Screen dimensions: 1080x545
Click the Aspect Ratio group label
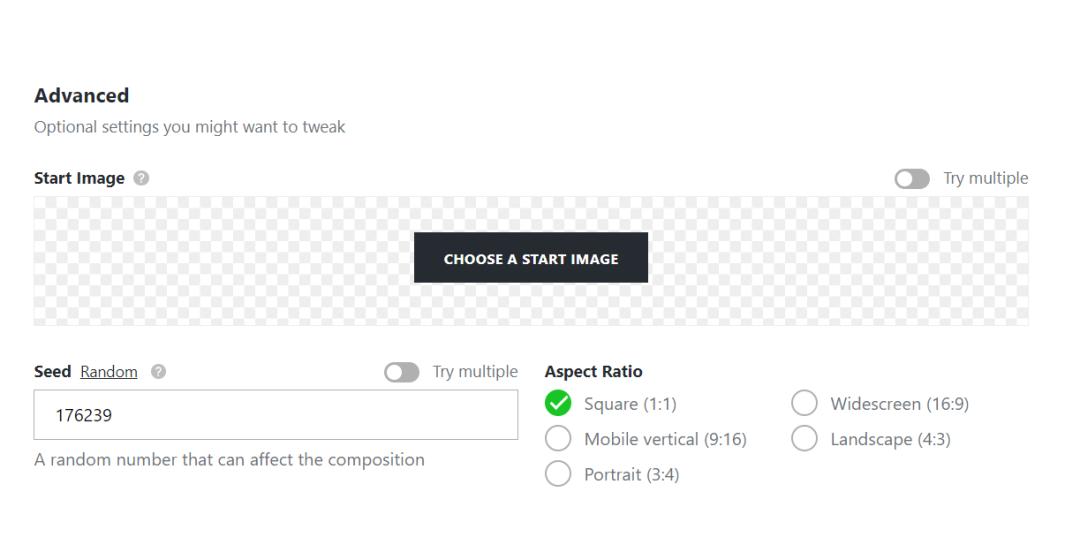click(593, 372)
